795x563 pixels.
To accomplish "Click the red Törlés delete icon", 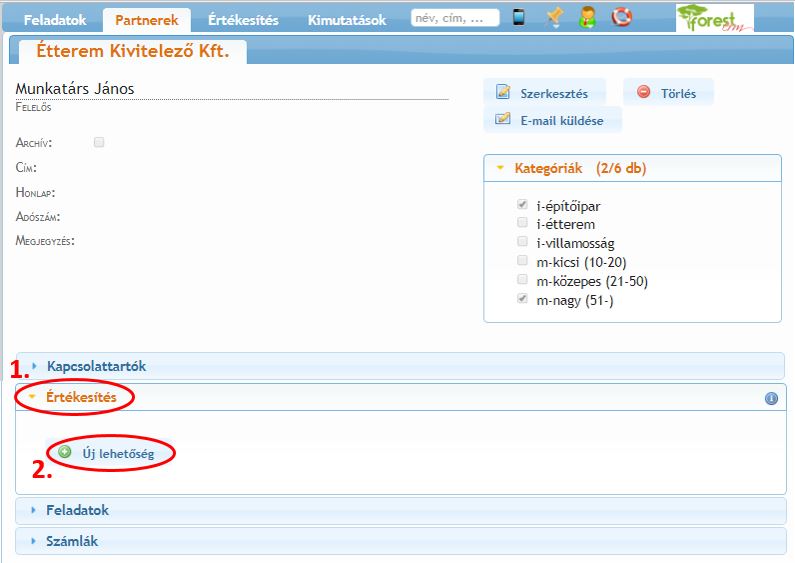I will click(x=643, y=93).
